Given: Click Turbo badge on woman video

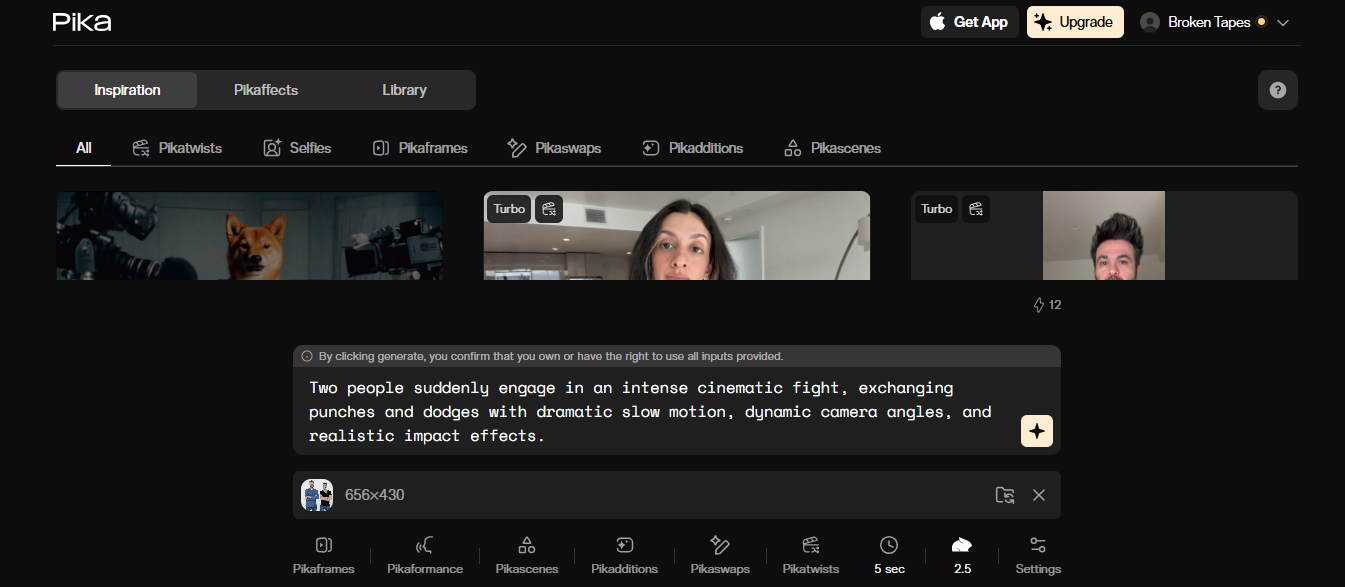Looking at the screenshot, I should tap(509, 209).
